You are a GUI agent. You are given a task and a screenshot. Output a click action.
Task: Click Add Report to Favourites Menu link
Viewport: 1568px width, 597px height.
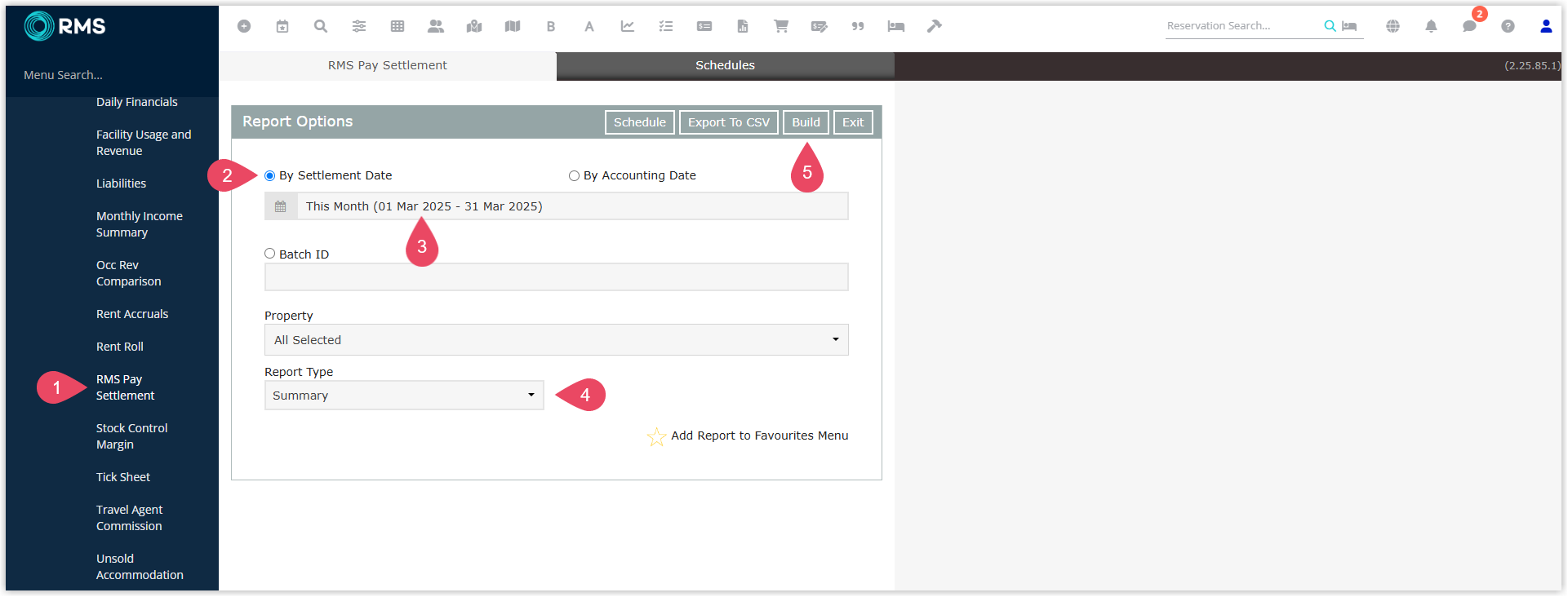coord(760,436)
